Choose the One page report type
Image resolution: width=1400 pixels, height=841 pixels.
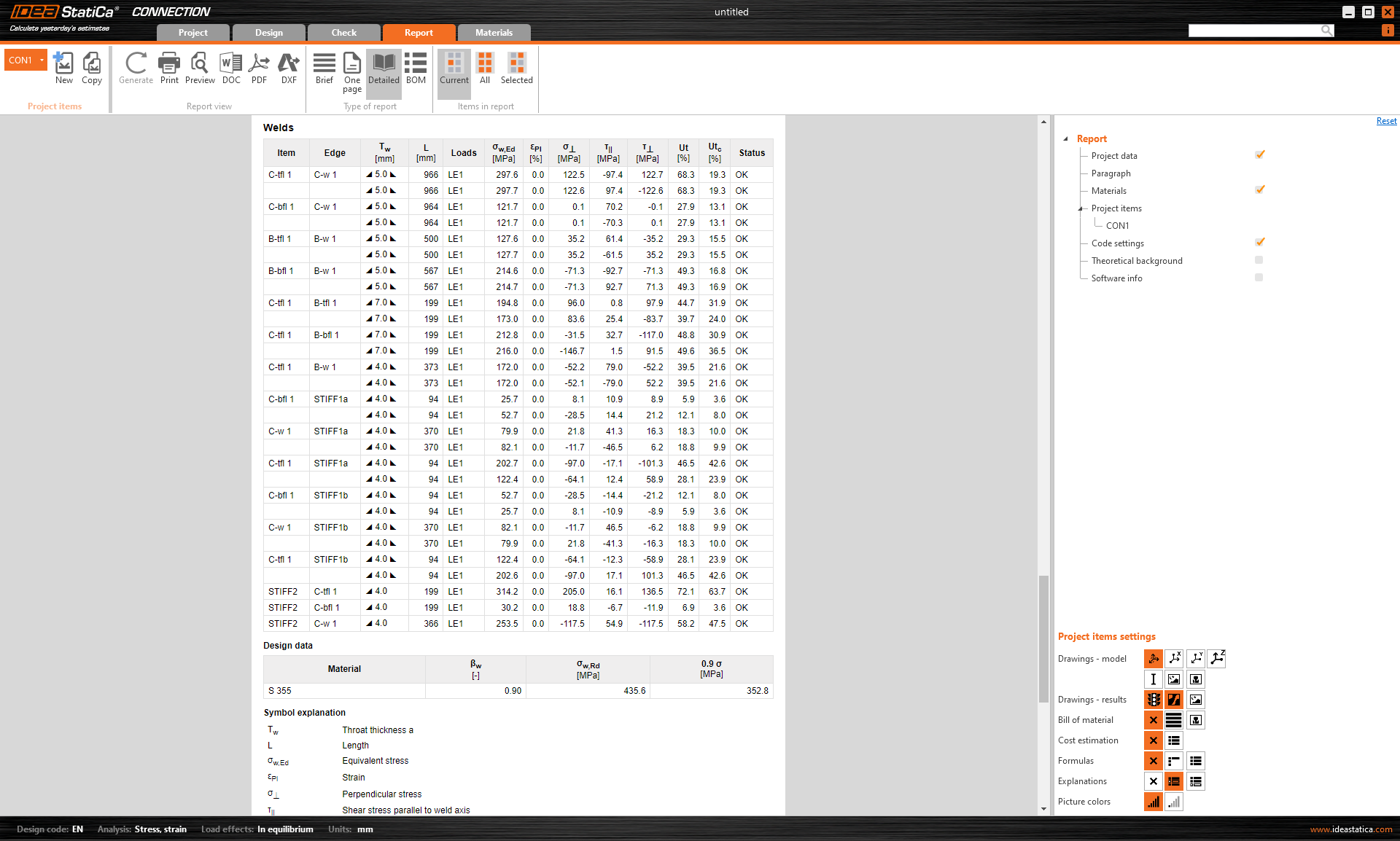pos(352,71)
